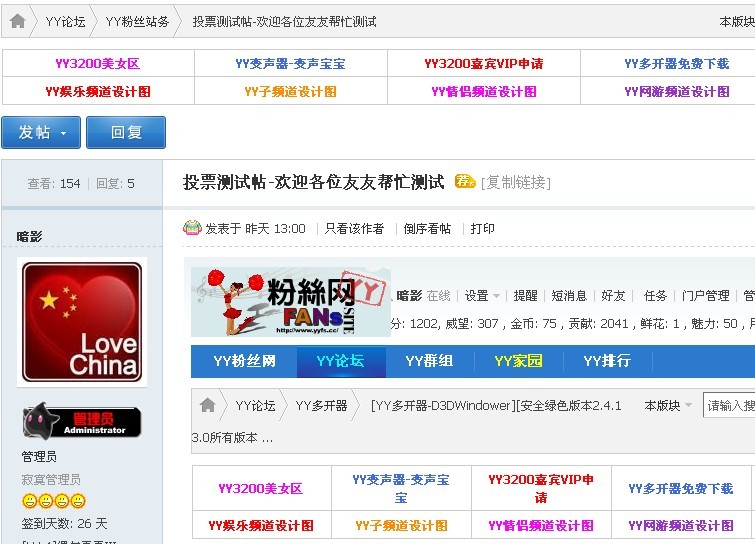Screen dimensions: 755x544
Task: Click YY娱乐频道设计图 in lower table
Action: point(261,525)
